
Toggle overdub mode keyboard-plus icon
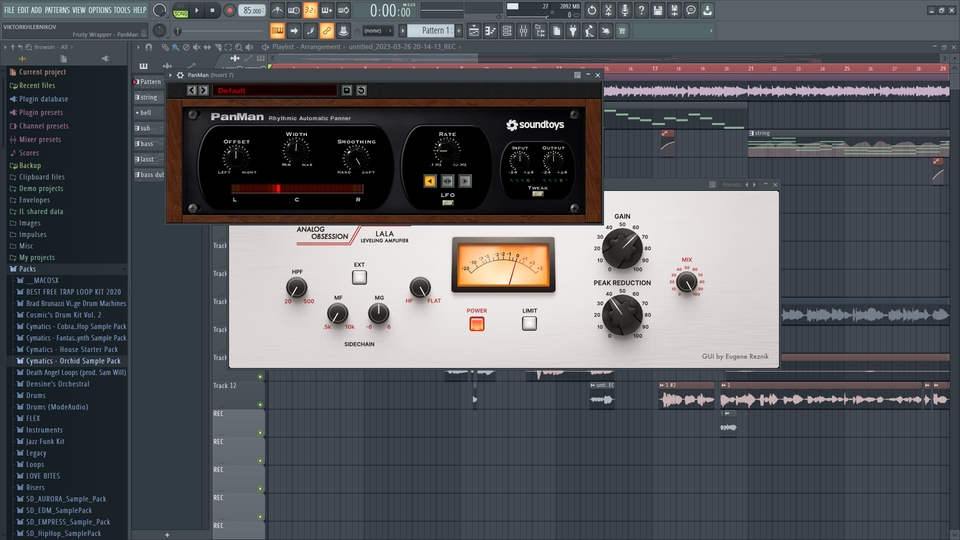point(327,10)
